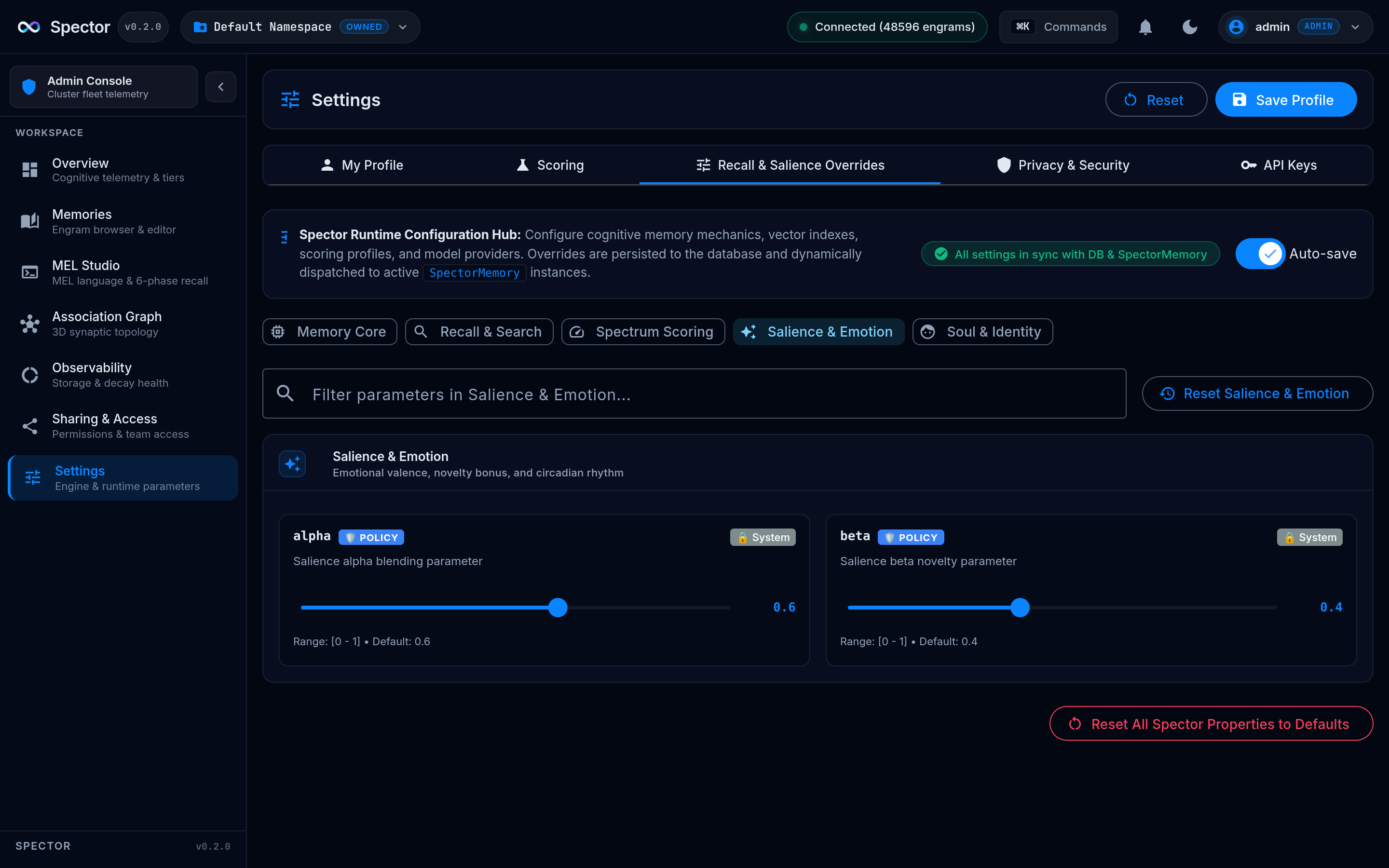1389x868 pixels.
Task: Click the Spector infinity logo icon
Action: [29, 27]
